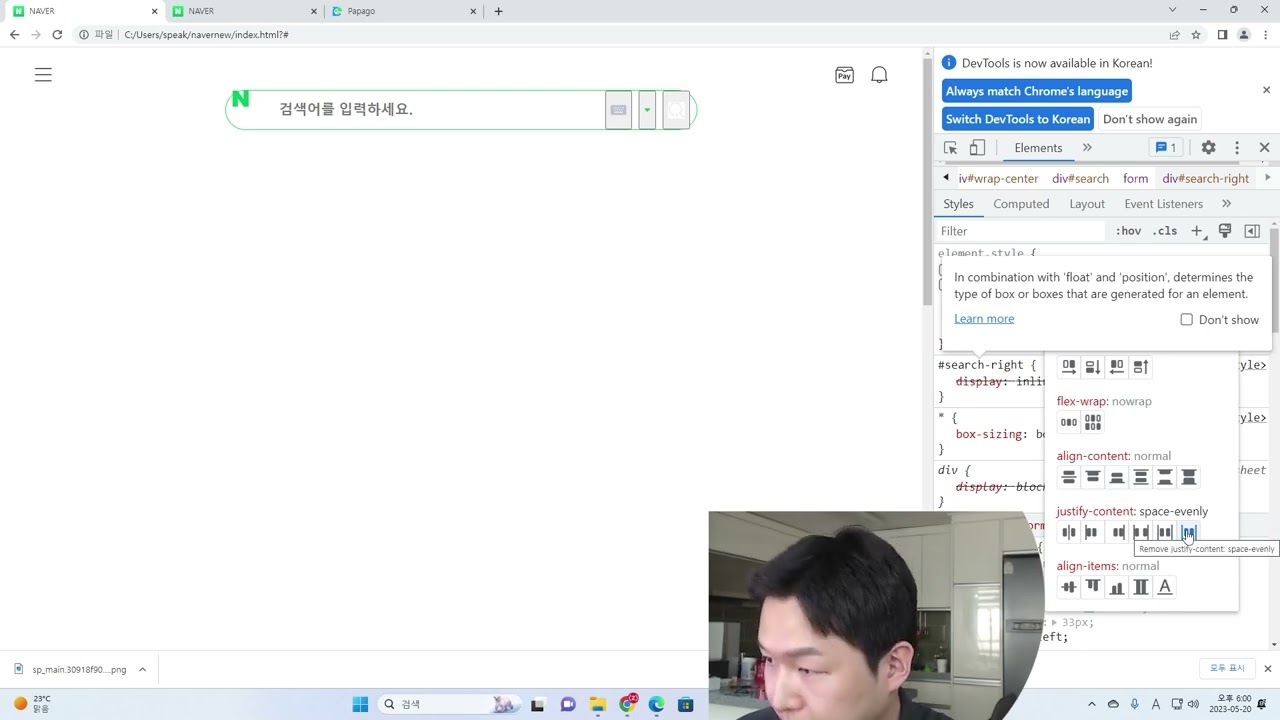Open the rendering emulation paintbrush icon
This screenshot has width=1280, height=720.
(1225, 231)
